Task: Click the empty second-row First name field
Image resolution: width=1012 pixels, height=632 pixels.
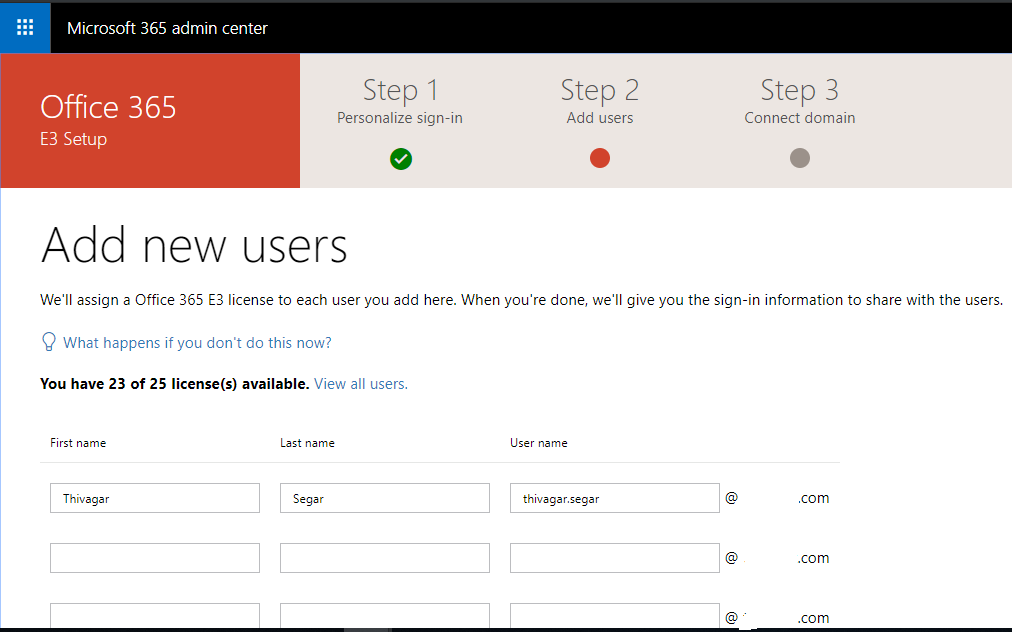Action: click(x=154, y=557)
